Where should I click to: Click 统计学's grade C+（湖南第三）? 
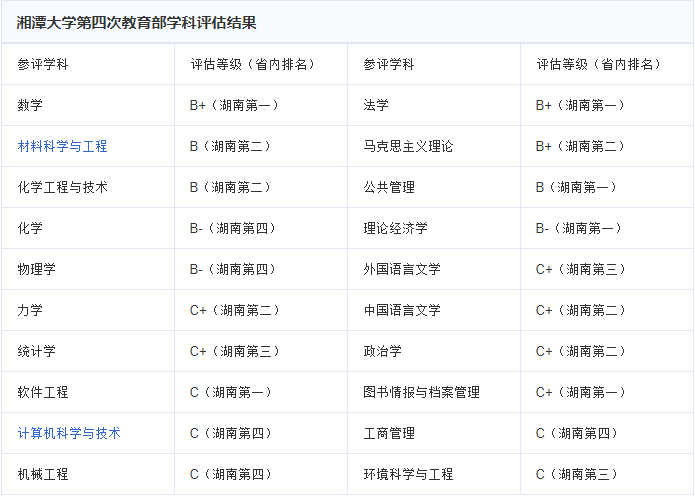pyautogui.click(x=234, y=351)
